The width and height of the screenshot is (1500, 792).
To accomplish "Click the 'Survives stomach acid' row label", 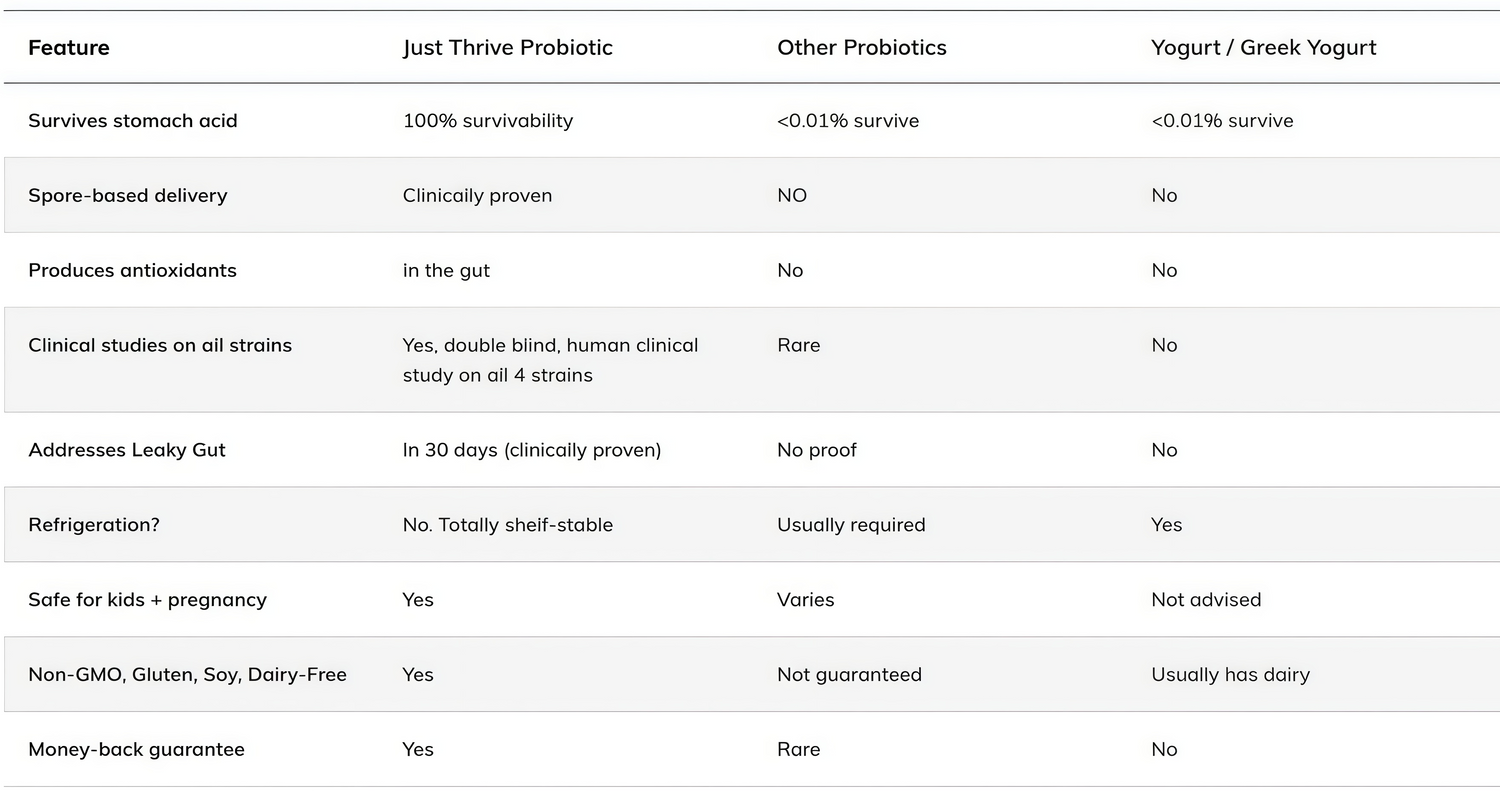I will 133,121.
